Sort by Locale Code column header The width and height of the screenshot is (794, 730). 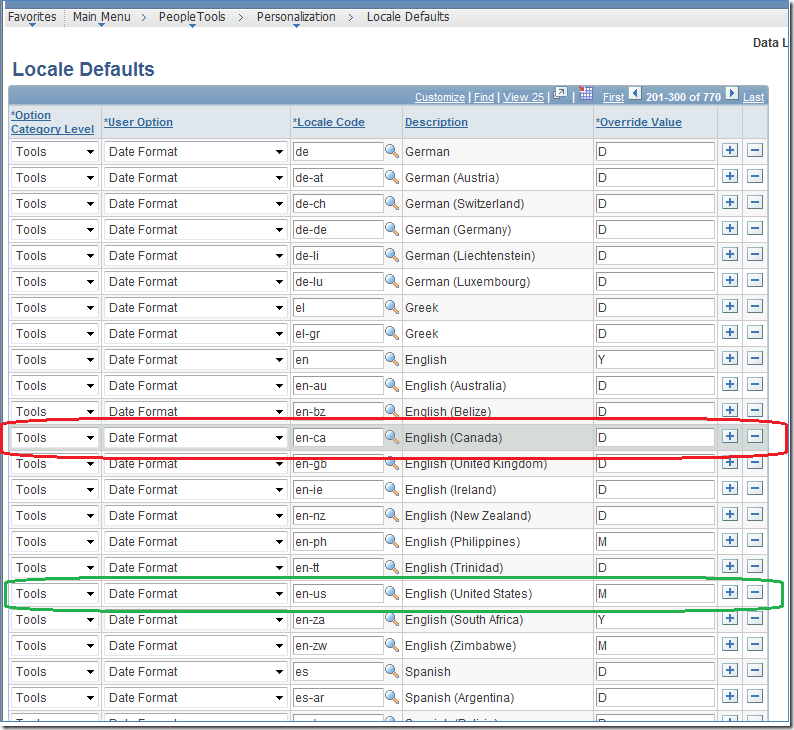329,122
